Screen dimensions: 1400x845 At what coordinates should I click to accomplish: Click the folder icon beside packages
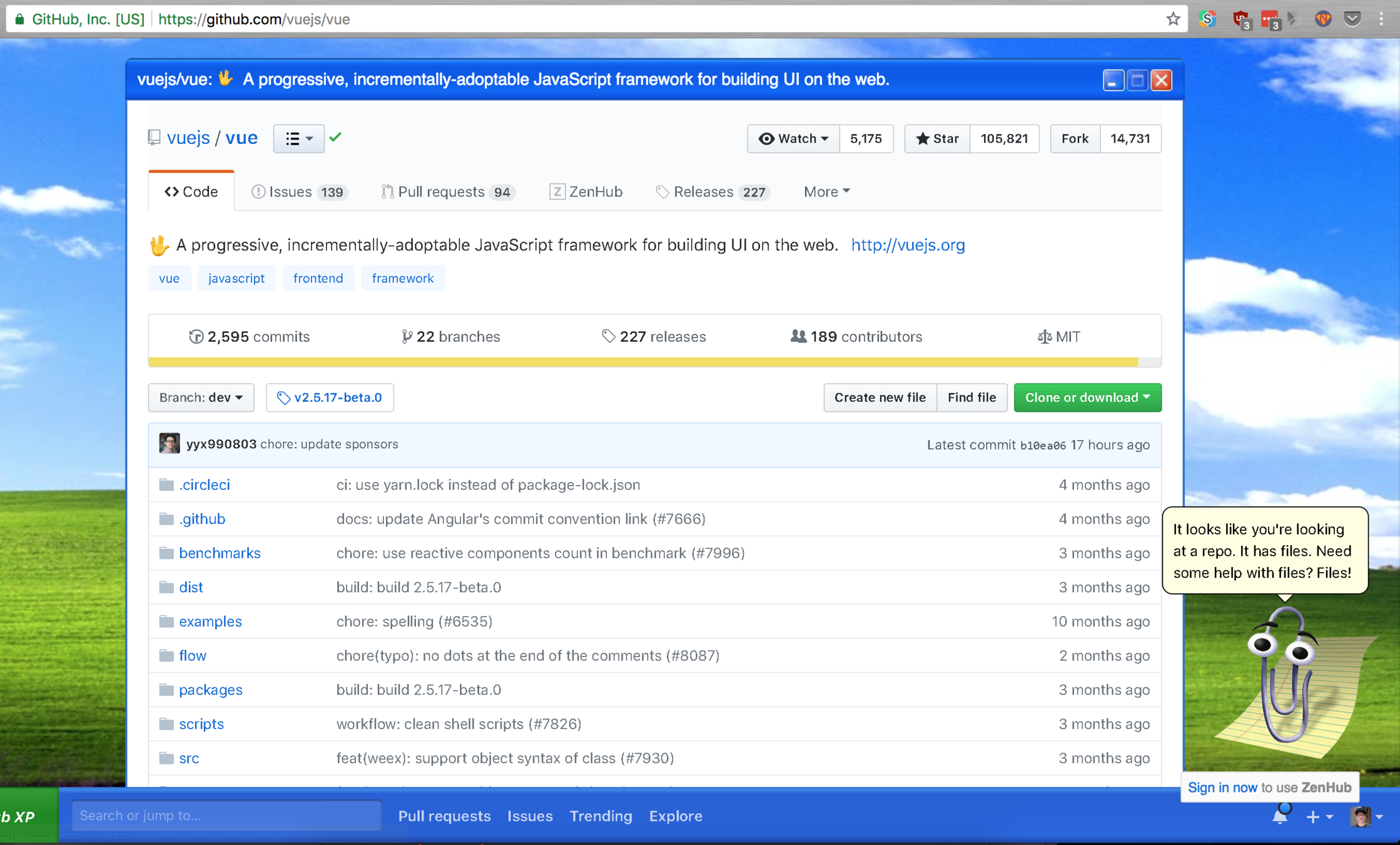coord(166,689)
